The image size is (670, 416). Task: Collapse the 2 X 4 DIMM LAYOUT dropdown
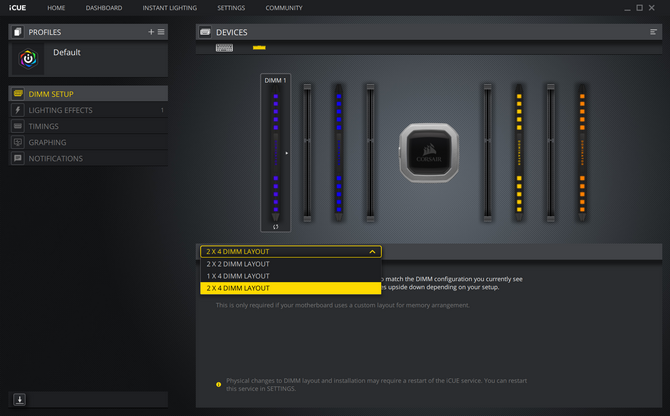[291, 252]
